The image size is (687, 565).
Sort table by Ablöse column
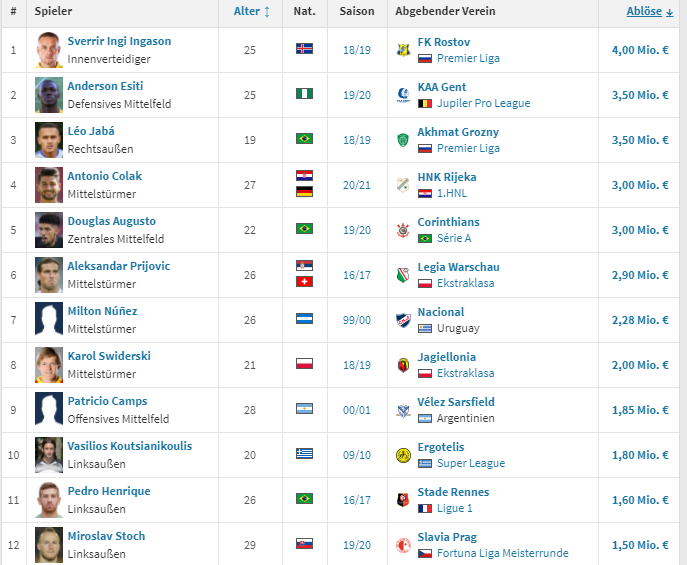point(649,11)
